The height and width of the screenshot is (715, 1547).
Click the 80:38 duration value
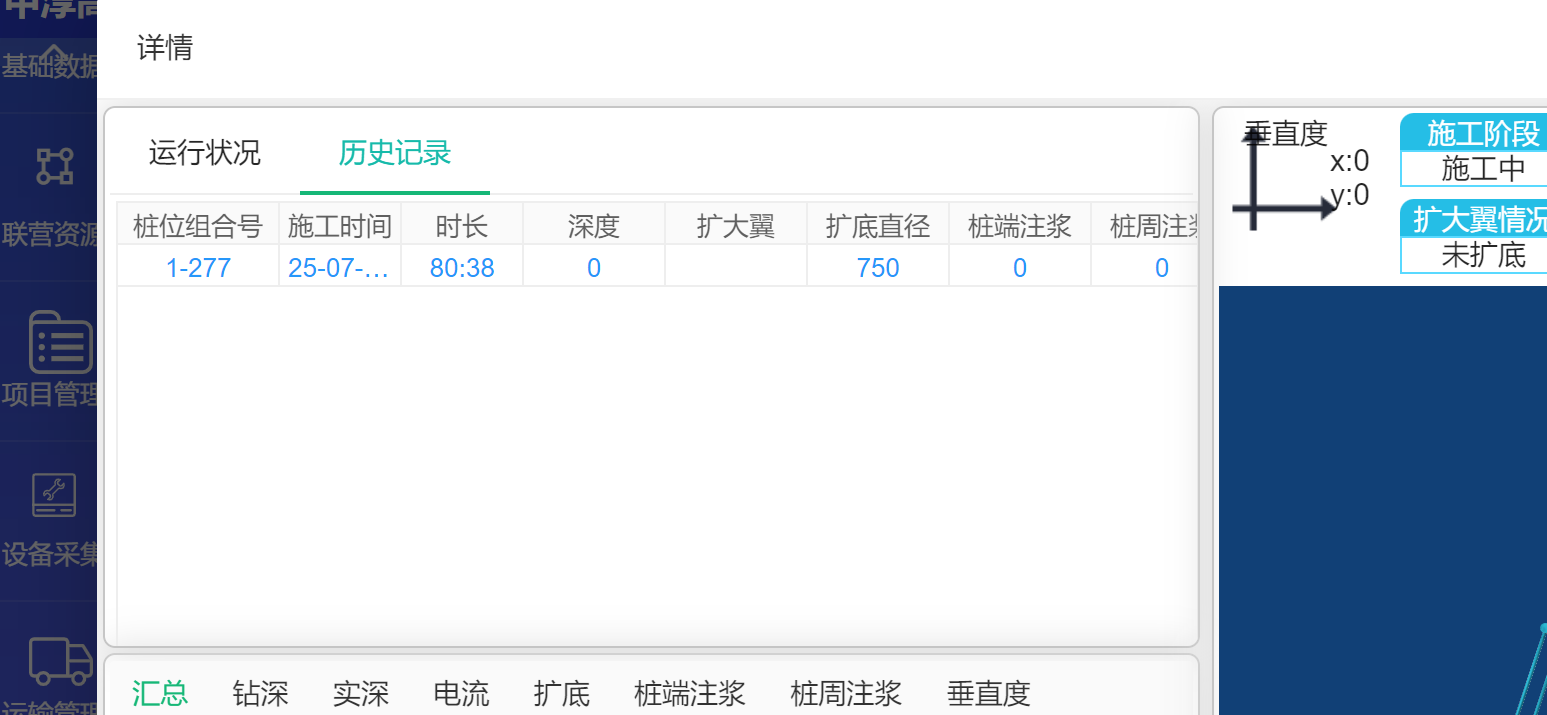[x=462, y=268]
